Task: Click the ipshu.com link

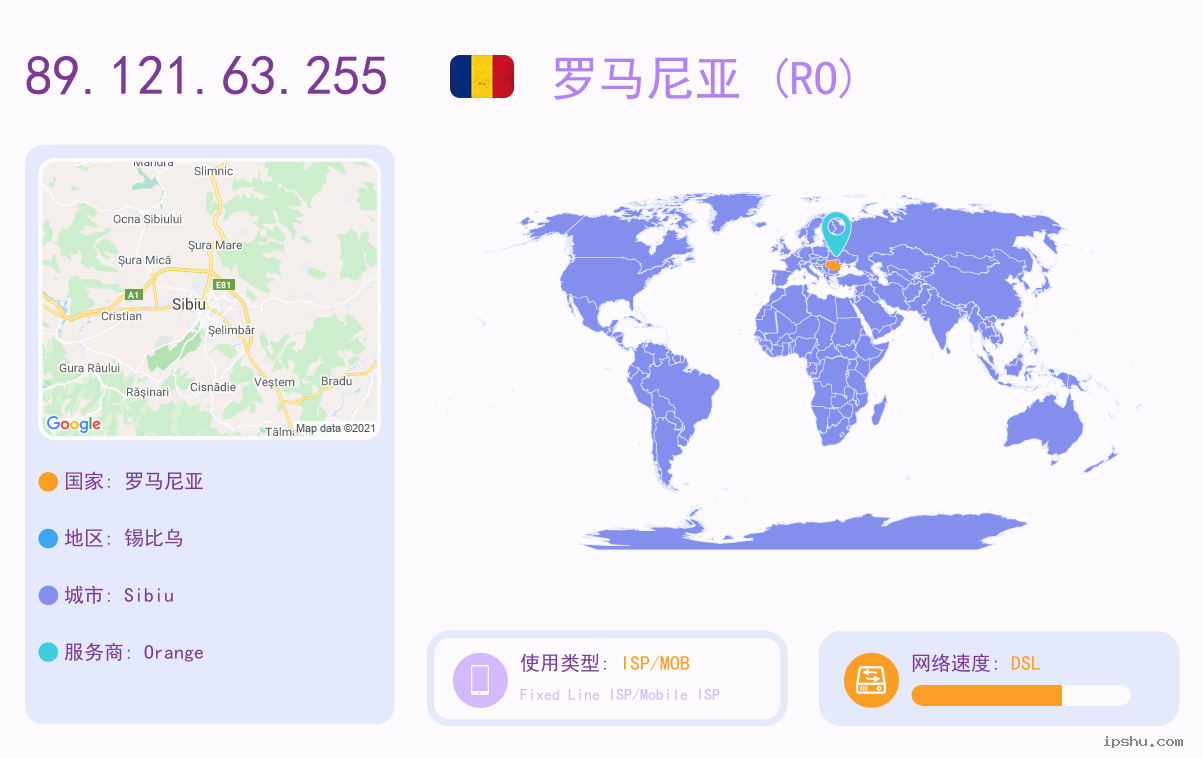Action: click(1143, 741)
